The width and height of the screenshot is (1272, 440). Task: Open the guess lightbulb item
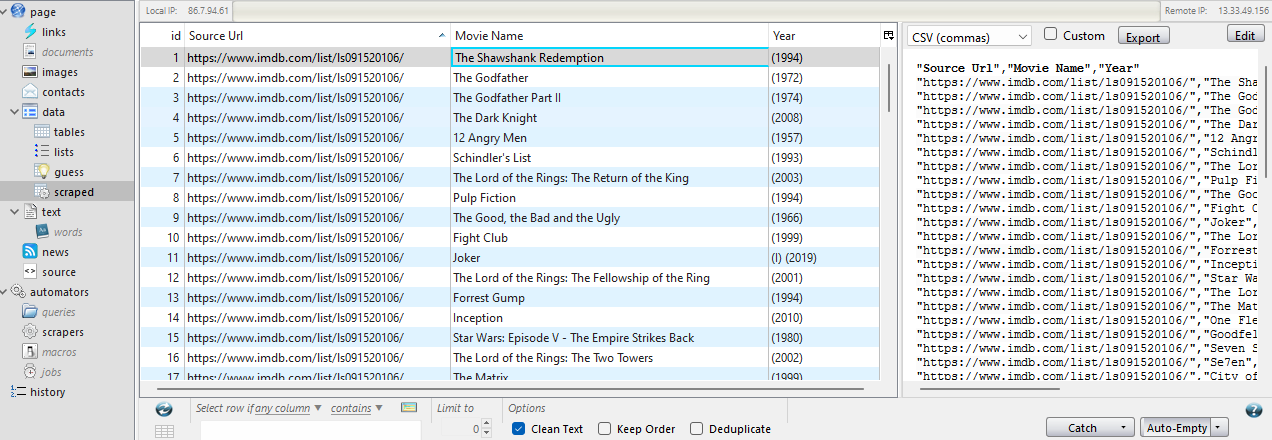pyautogui.click(x=68, y=172)
